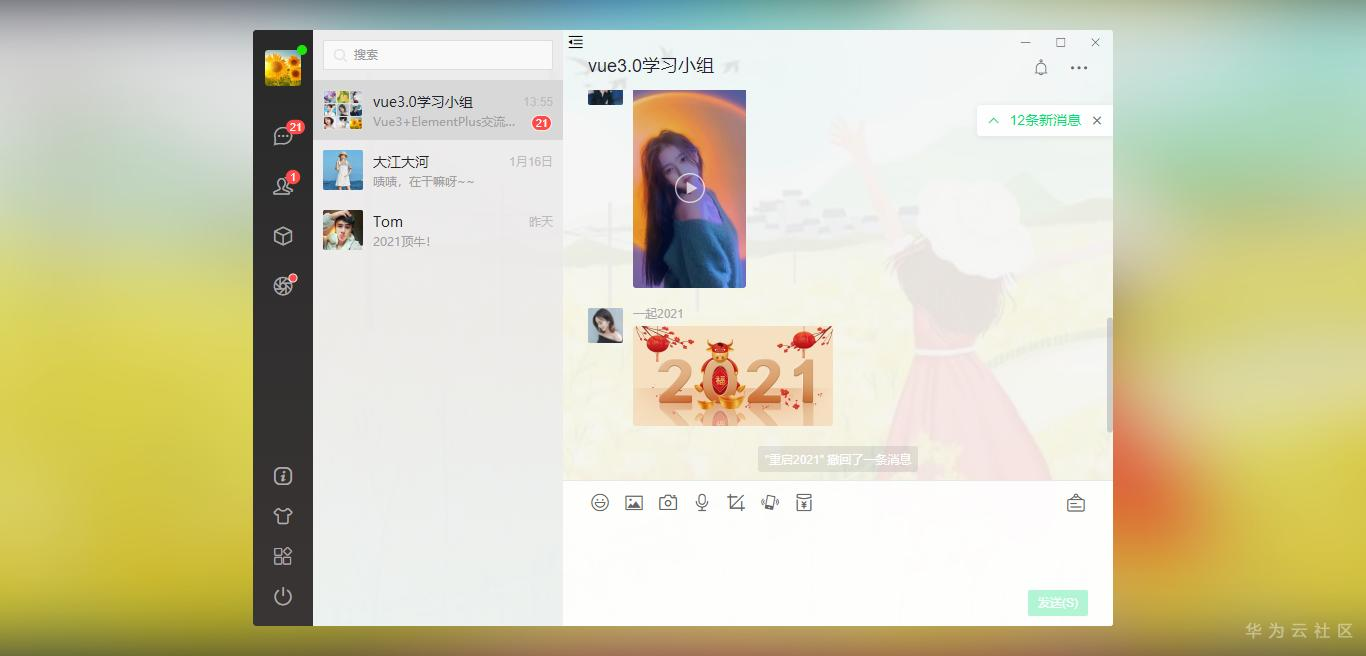The image size is (1366, 656).
Task: Open Moments from the left sidebar
Action: coord(283,285)
